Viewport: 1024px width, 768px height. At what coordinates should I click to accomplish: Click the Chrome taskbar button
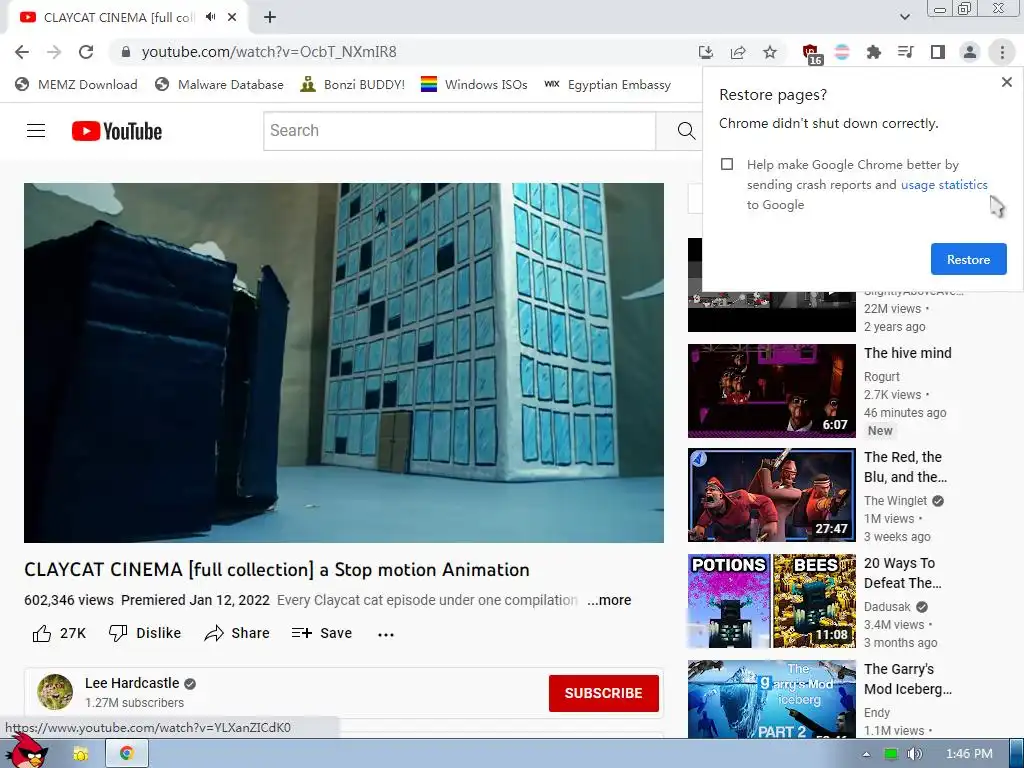127,754
